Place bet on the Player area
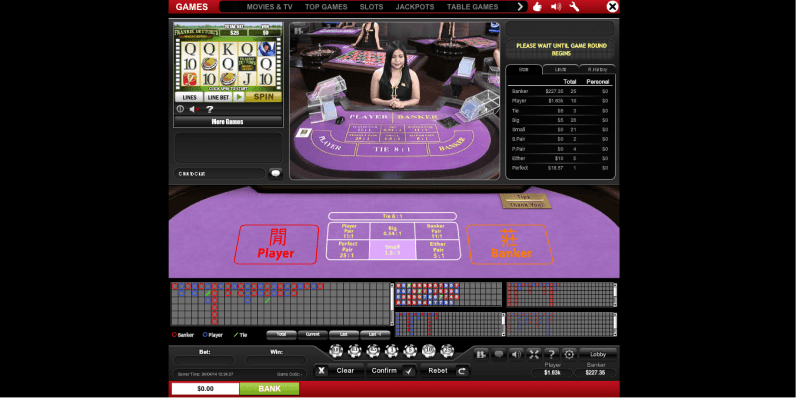Screen dimensions: 798x398 (276, 245)
